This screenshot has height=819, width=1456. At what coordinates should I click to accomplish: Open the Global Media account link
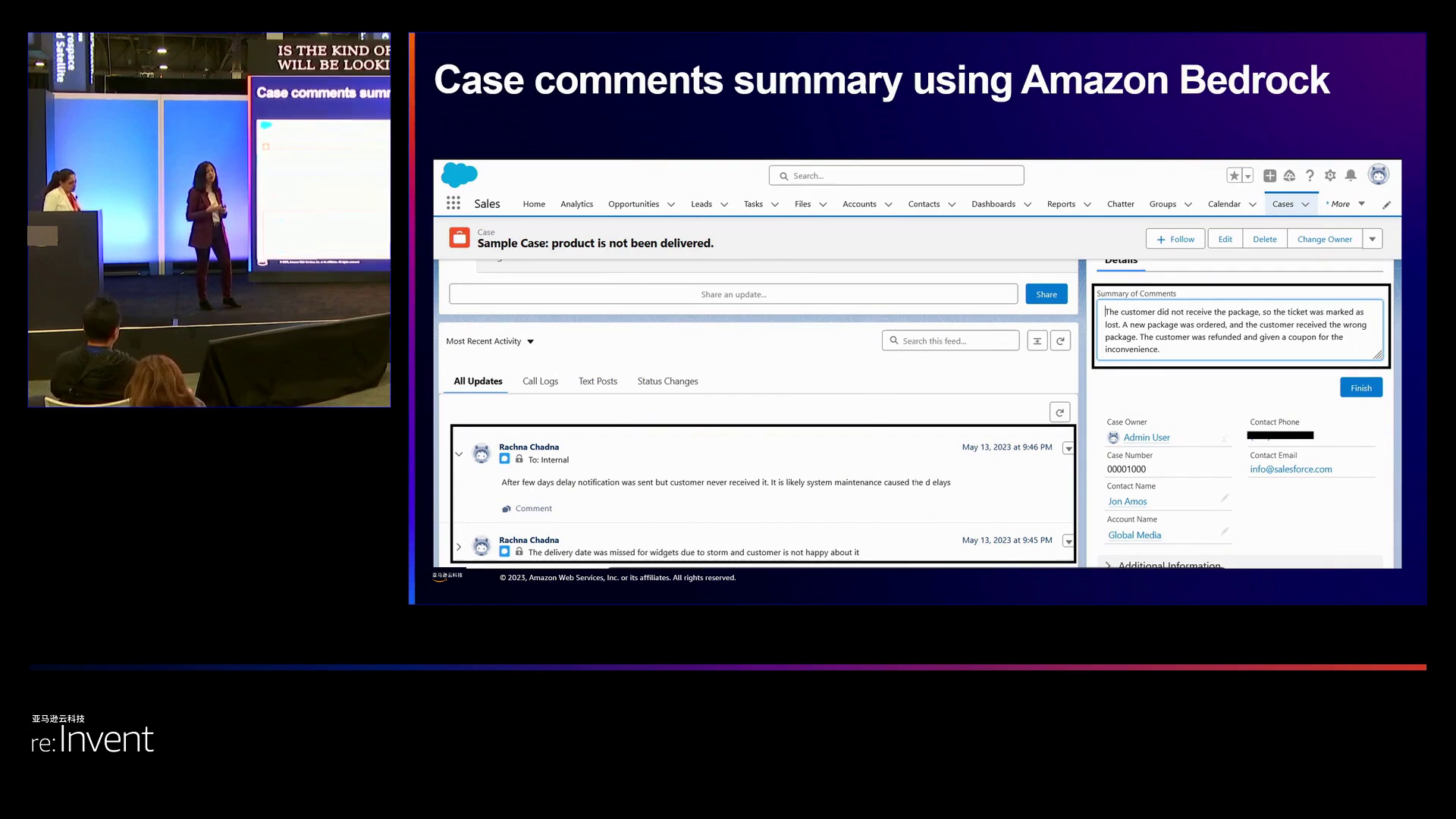[1134, 535]
